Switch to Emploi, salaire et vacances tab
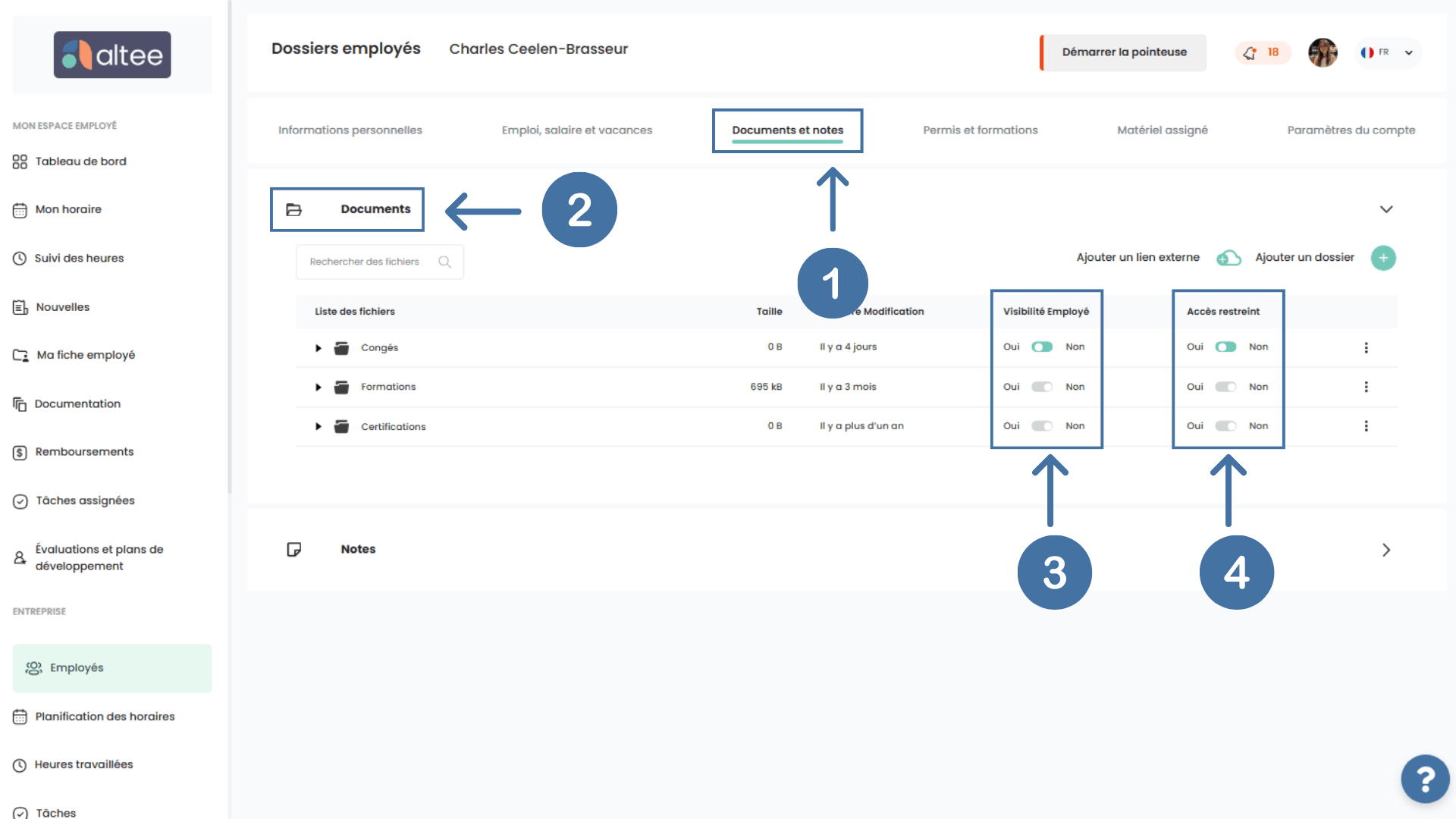Viewport: 1456px width, 819px height. tap(577, 130)
